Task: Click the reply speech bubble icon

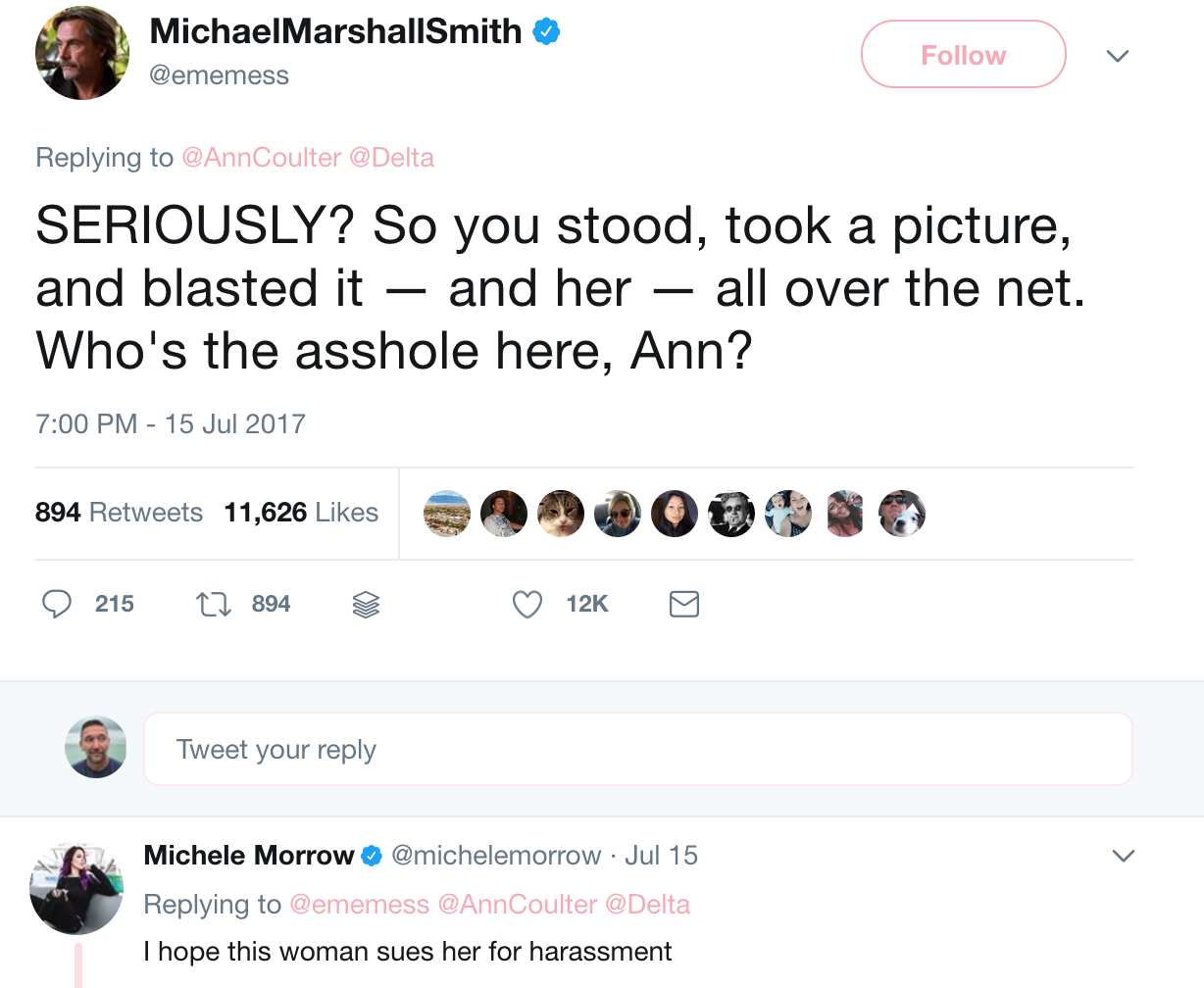Action: click(57, 604)
